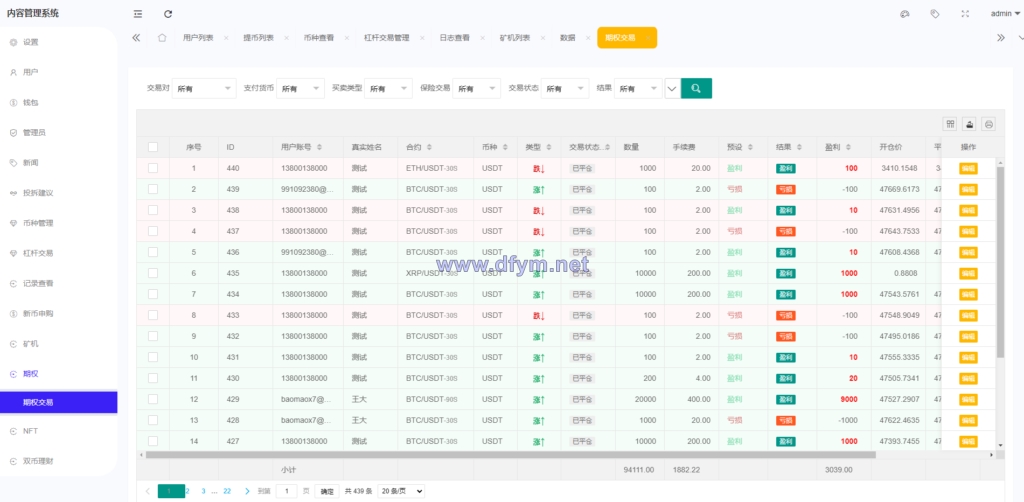Check the row with ID 439
Screen dimensions: 1024x502
pyautogui.click(x=153, y=189)
